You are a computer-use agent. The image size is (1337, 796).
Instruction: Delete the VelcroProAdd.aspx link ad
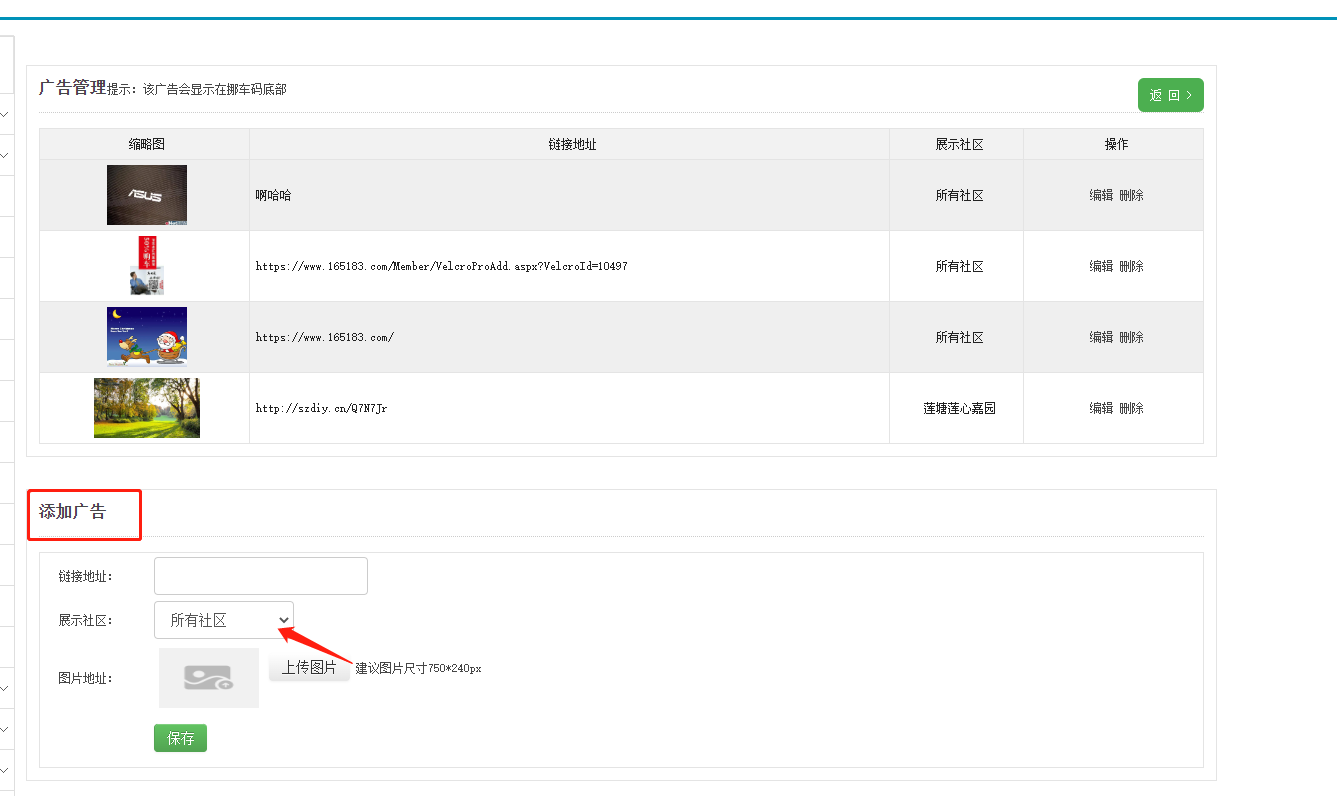(1131, 266)
